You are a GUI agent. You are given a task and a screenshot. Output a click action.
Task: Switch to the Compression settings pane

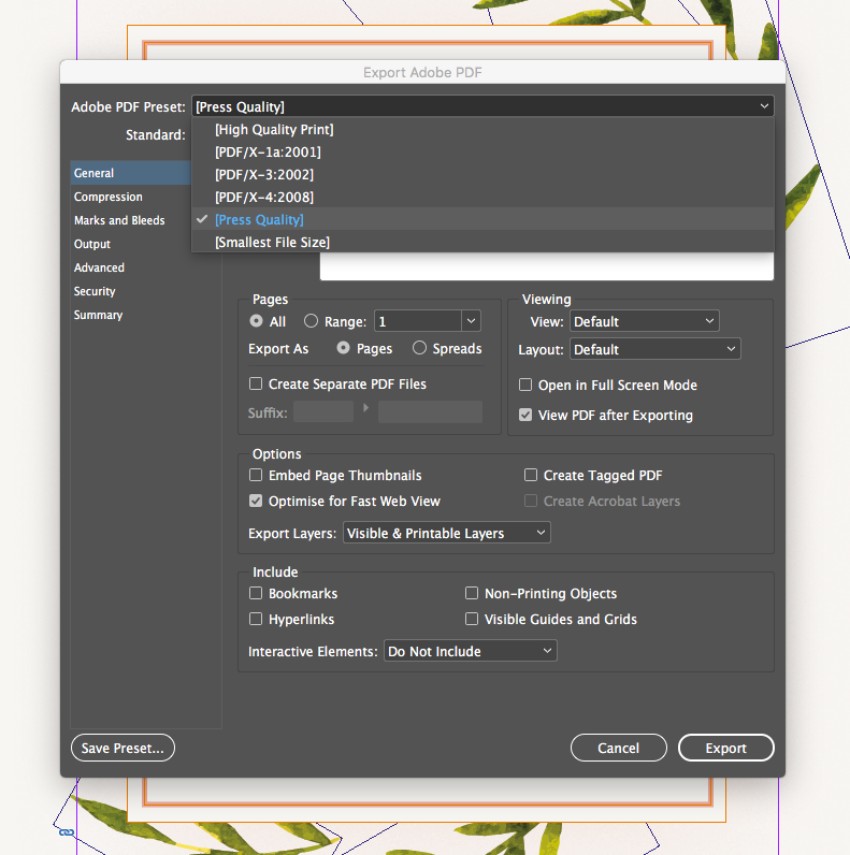[107, 196]
